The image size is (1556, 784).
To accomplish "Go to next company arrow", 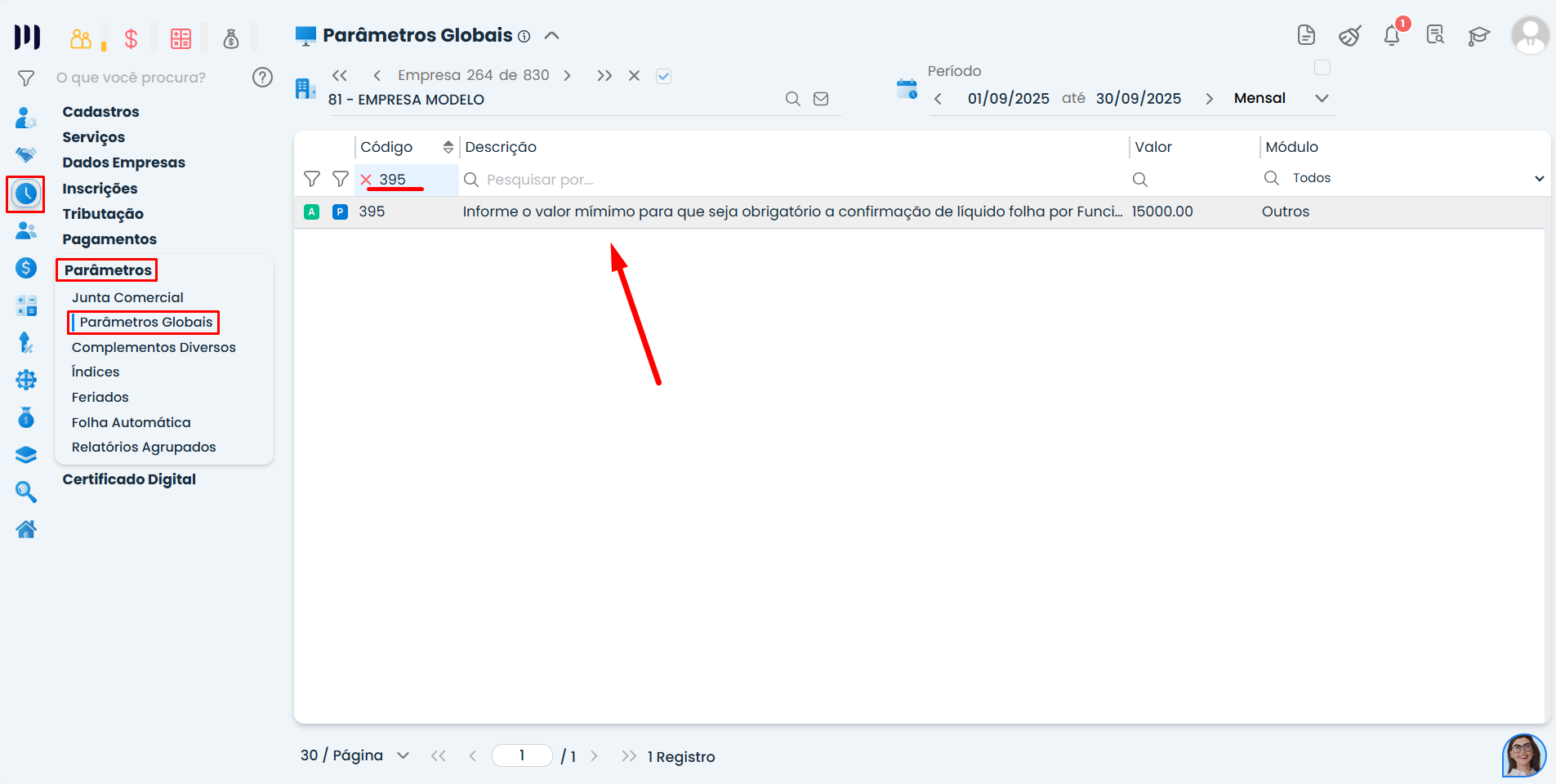I will tap(567, 76).
